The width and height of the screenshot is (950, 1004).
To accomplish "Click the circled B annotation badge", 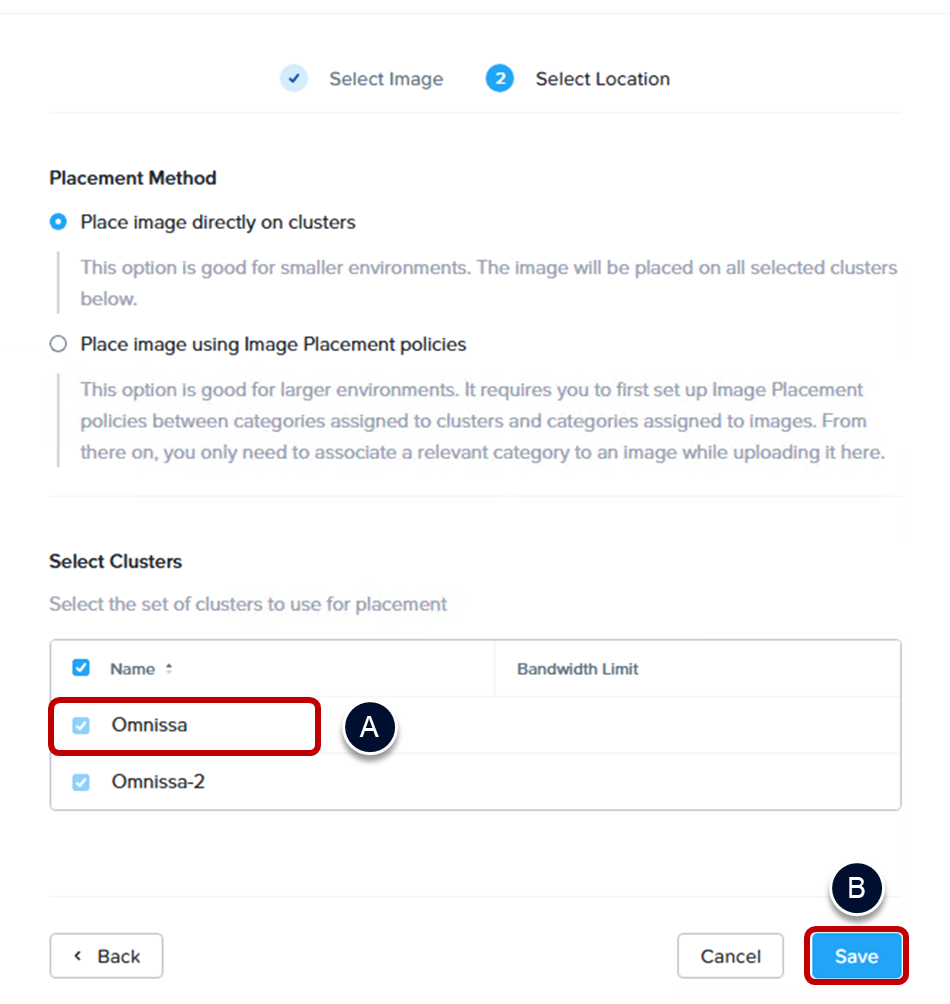I will (x=856, y=888).
